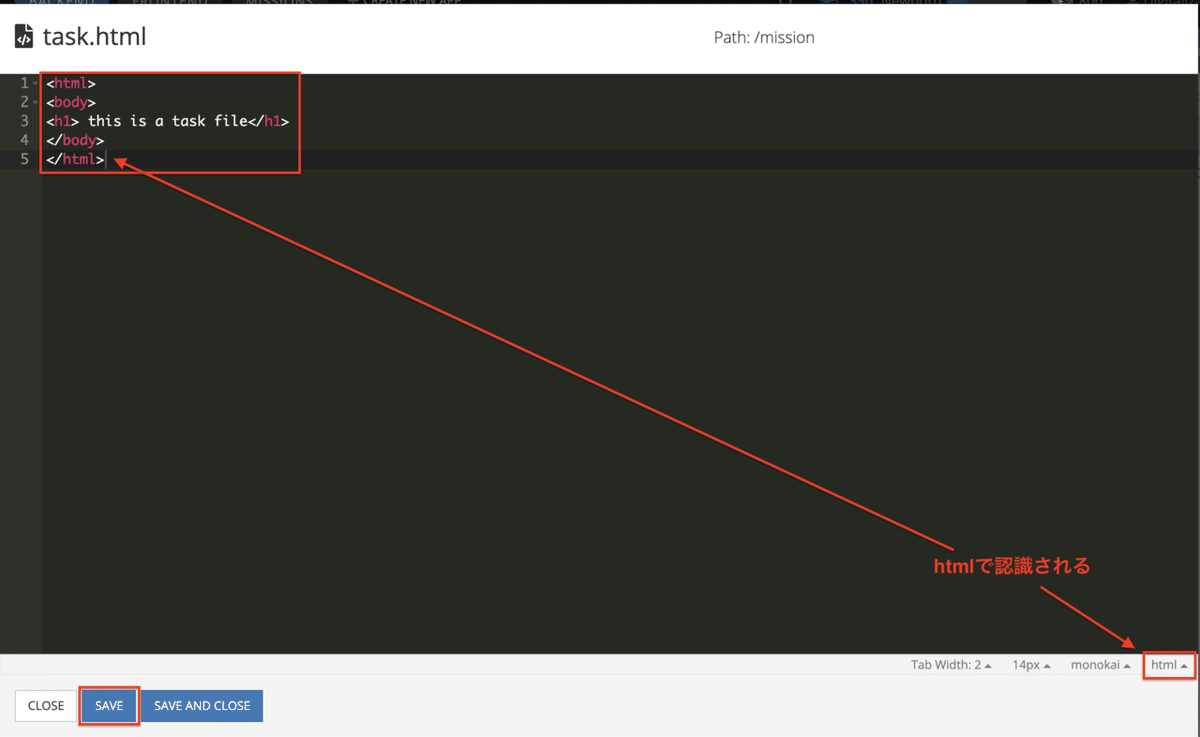
Task: Click line number 5 in the gutter
Action: coord(24,160)
